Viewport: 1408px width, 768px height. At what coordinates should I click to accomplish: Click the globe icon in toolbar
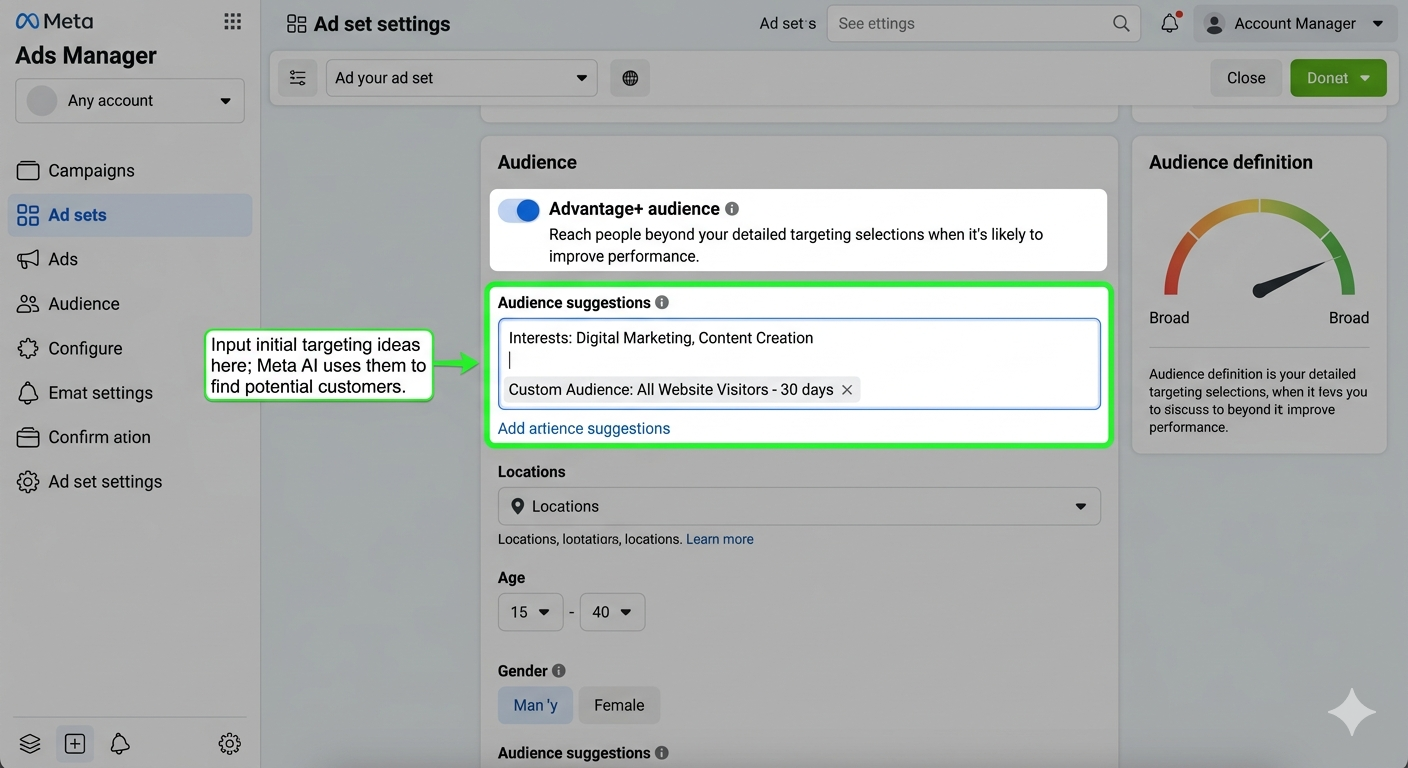point(630,78)
